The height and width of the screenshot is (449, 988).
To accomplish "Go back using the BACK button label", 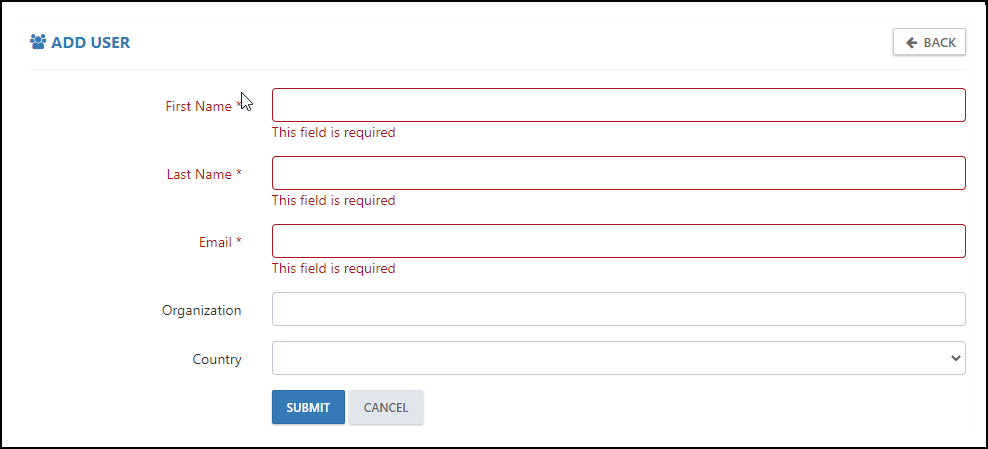I will [939, 42].
